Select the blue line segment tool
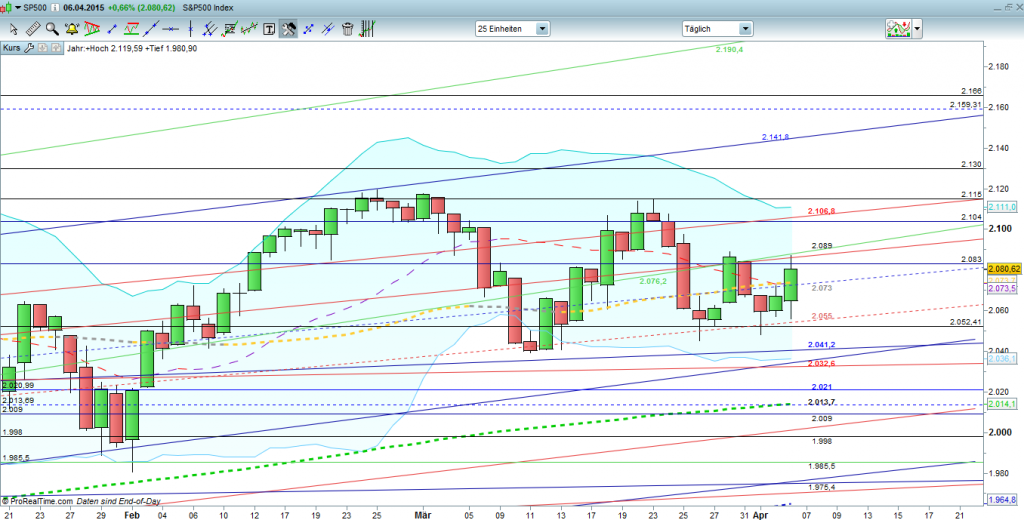Viewport: 1024px width, 520px height. point(112,29)
